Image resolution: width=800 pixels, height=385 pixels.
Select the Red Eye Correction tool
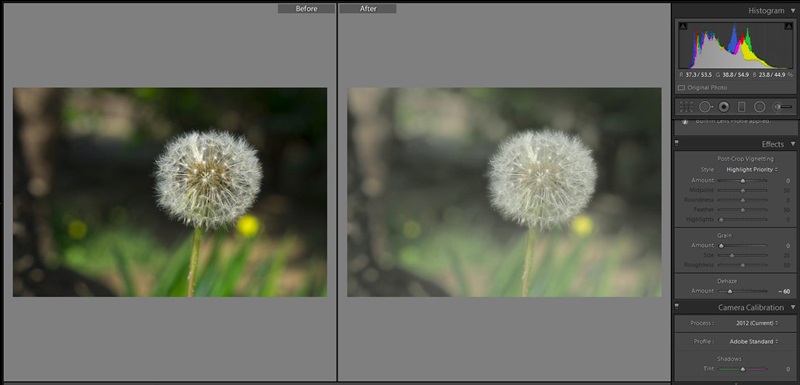point(723,107)
